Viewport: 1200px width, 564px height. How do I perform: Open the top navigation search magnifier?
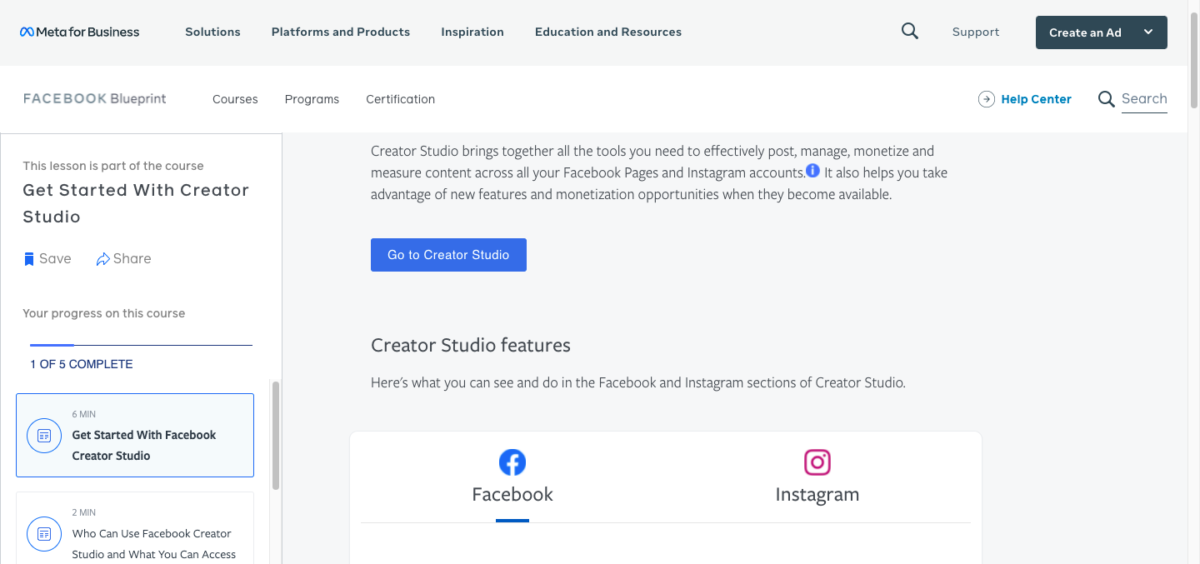pyautogui.click(x=909, y=31)
